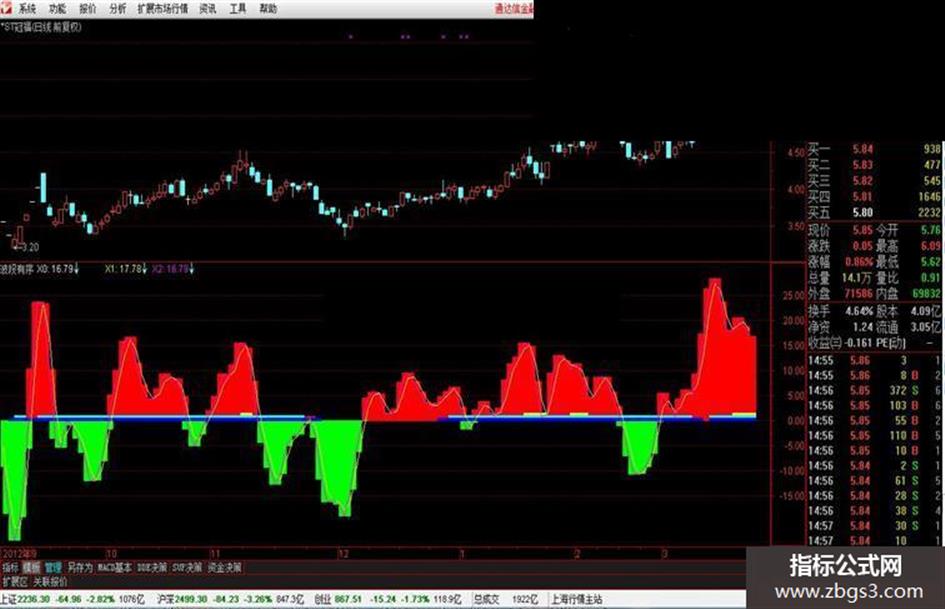Click the 买三 price 5.82
This screenshot has width=945, height=609.
(862, 181)
